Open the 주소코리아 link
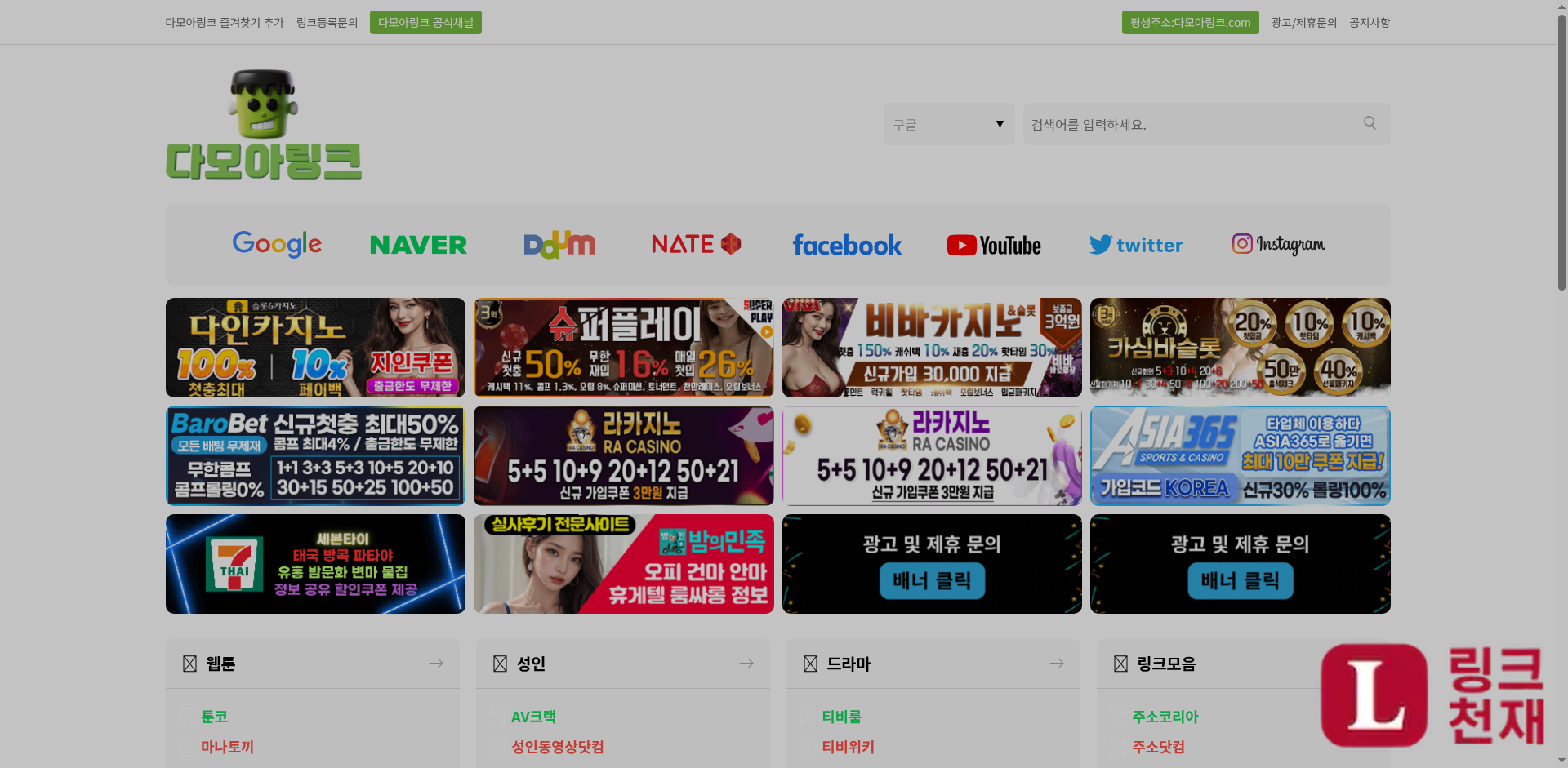The height and width of the screenshot is (768, 1568). [x=1165, y=717]
